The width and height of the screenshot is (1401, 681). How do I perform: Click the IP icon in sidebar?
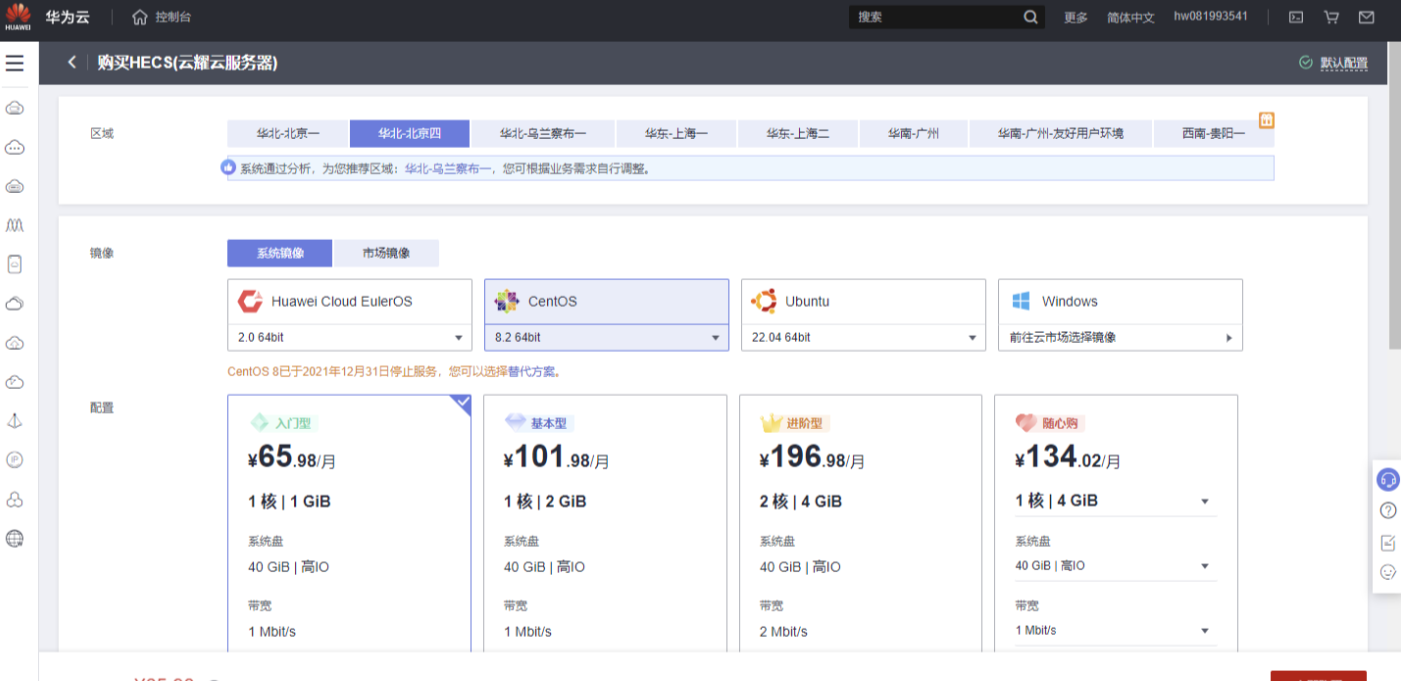click(14, 460)
